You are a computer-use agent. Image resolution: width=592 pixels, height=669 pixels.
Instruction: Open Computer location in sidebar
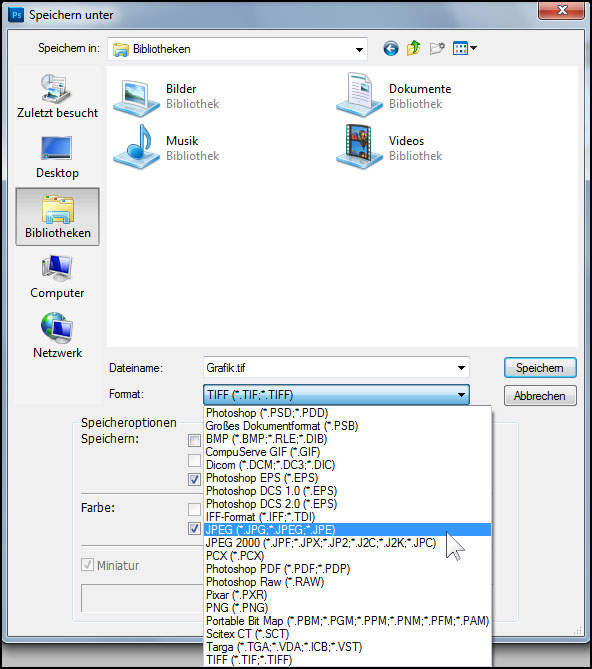[x=57, y=276]
